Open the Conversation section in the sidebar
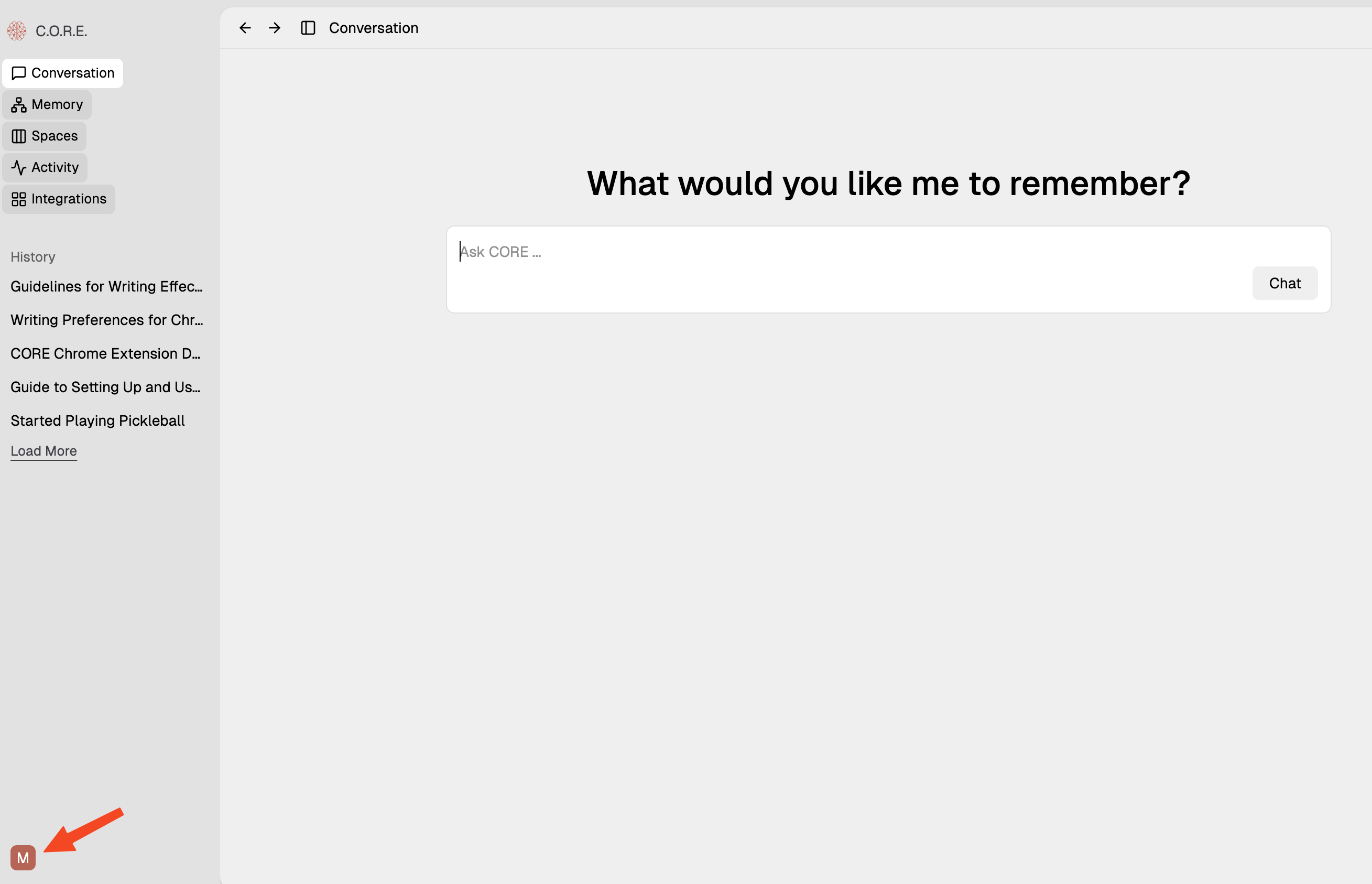Viewport: 1372px width, 884px height. pos(62,73)
